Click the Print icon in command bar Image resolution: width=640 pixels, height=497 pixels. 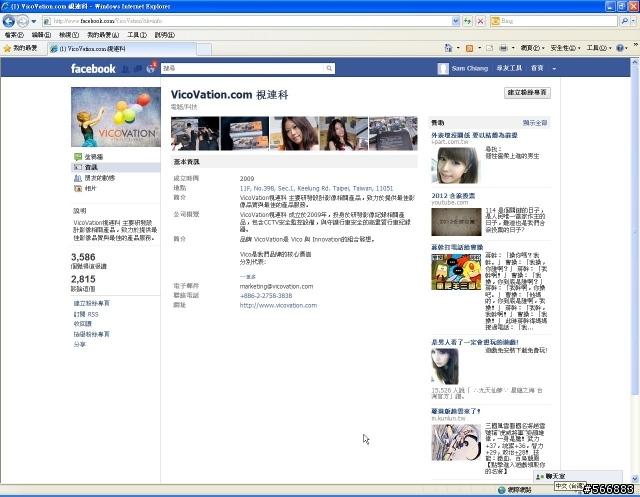tap(503, 48)
